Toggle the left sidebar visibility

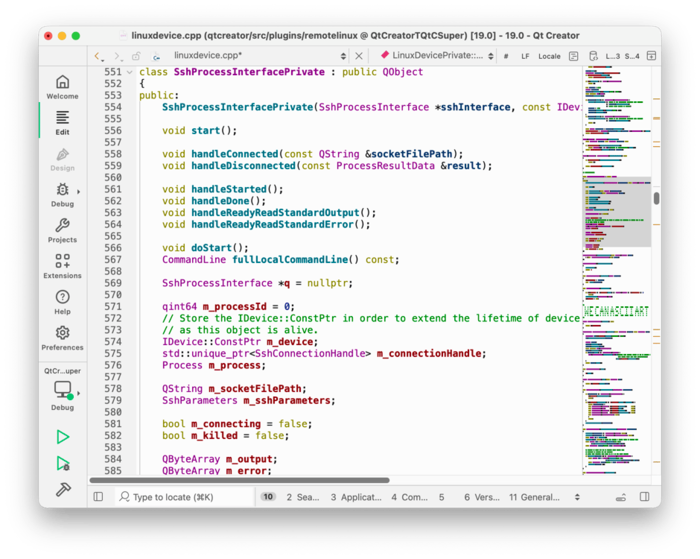click(98, 497)
